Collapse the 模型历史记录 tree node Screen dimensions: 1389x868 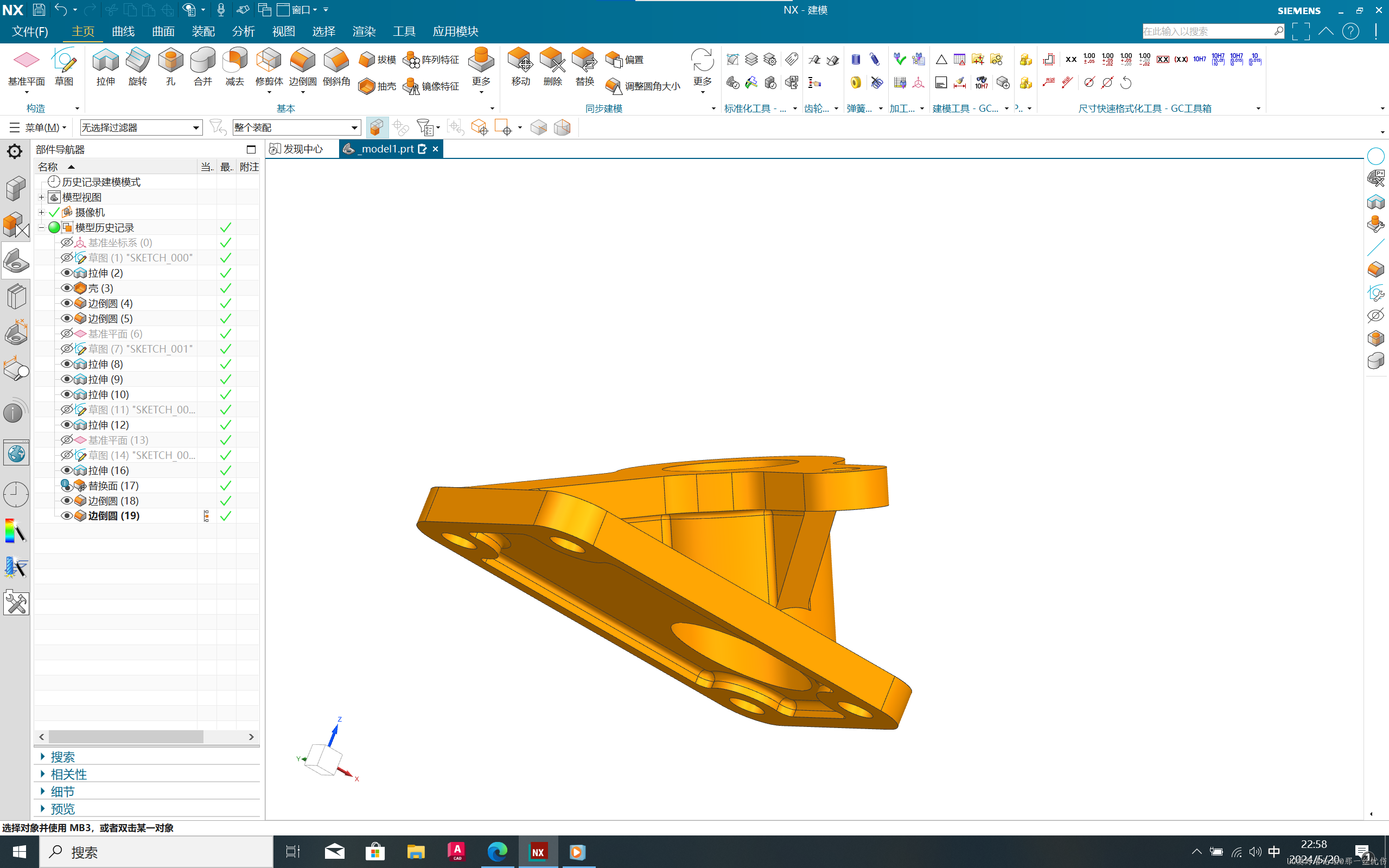click(x=41, y=227)
